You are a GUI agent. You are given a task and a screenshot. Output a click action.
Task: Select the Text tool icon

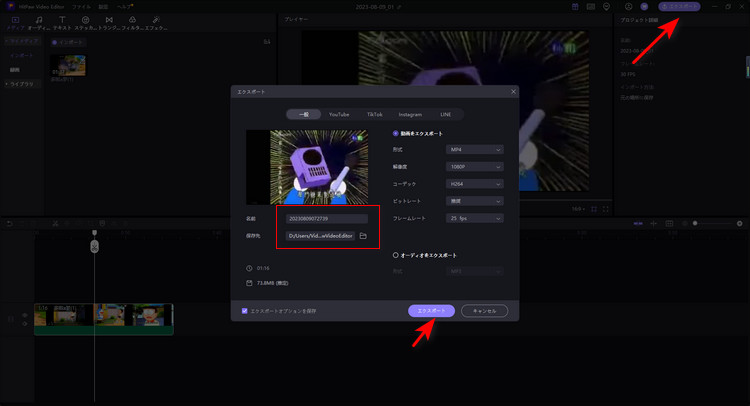pos(62,21)
